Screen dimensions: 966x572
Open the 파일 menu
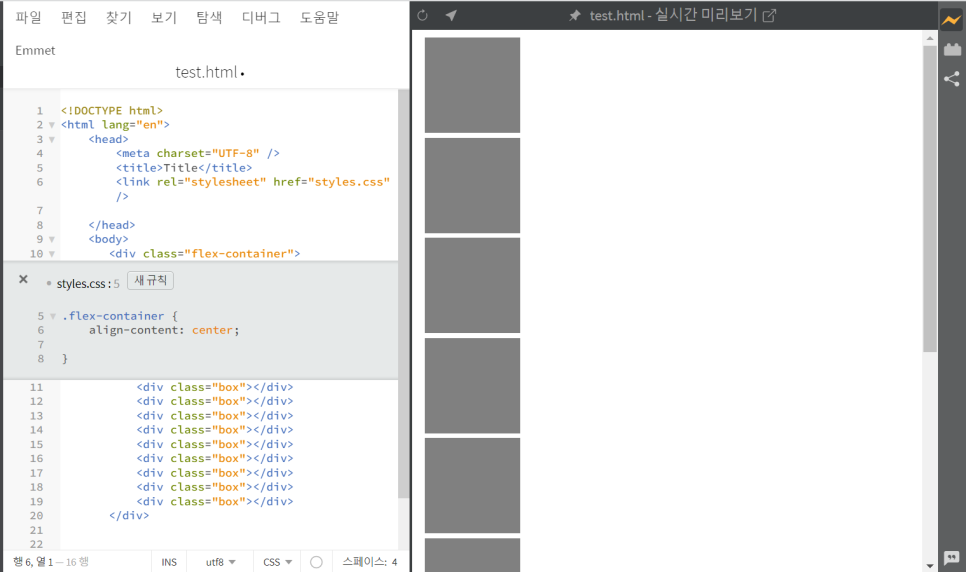(x=28, y=18)
